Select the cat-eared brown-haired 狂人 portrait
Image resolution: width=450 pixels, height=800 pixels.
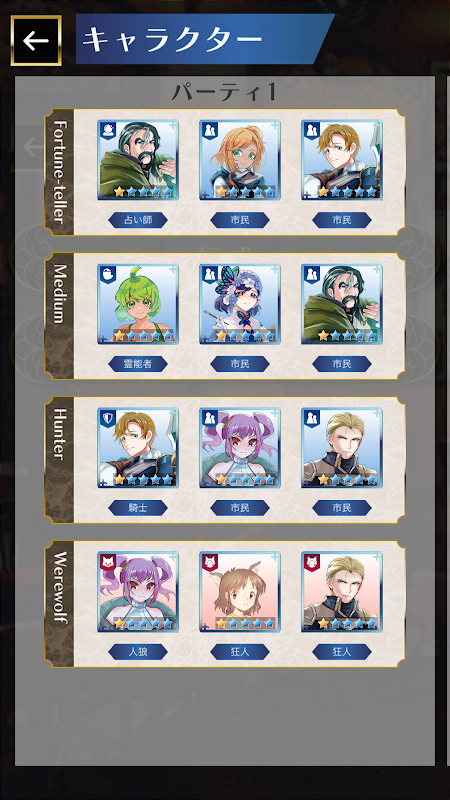240,592
